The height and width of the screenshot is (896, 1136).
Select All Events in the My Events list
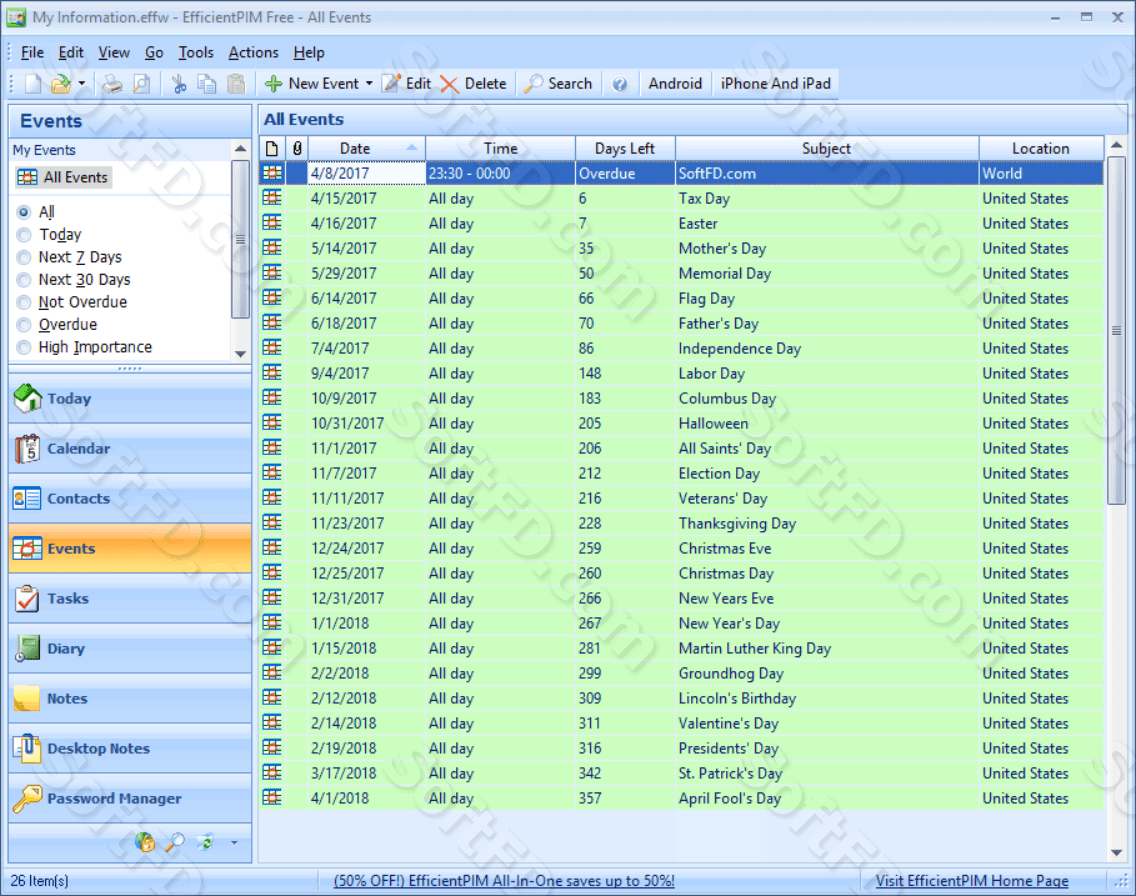pyautogui.click(x=63, y=177)
